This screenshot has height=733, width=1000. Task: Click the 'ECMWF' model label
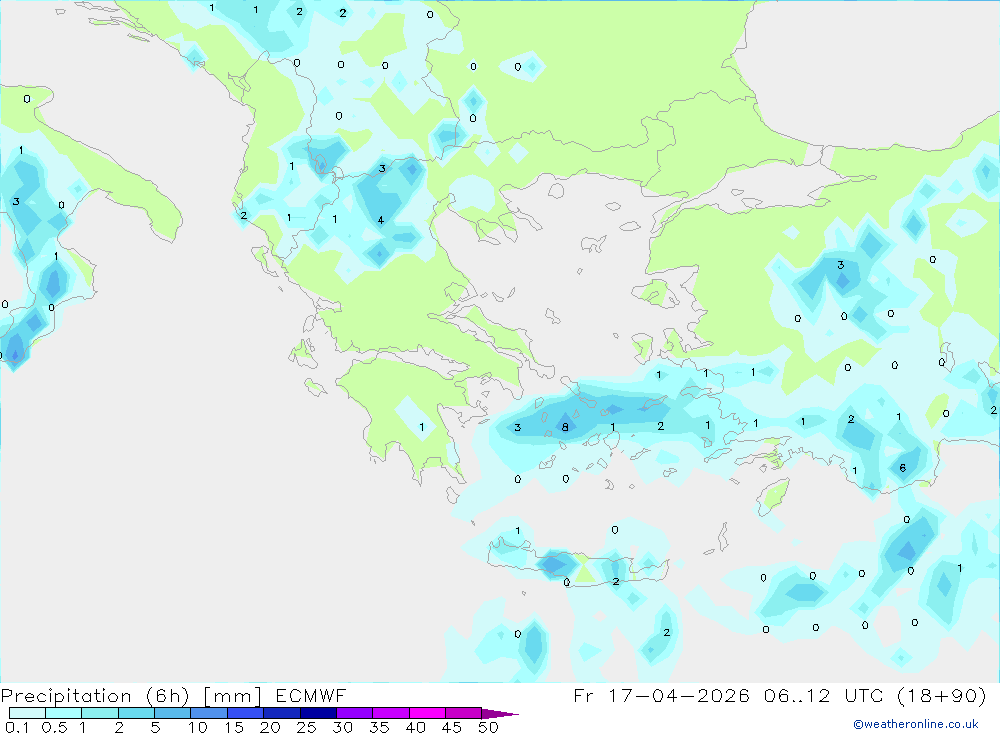coord(311,695)
